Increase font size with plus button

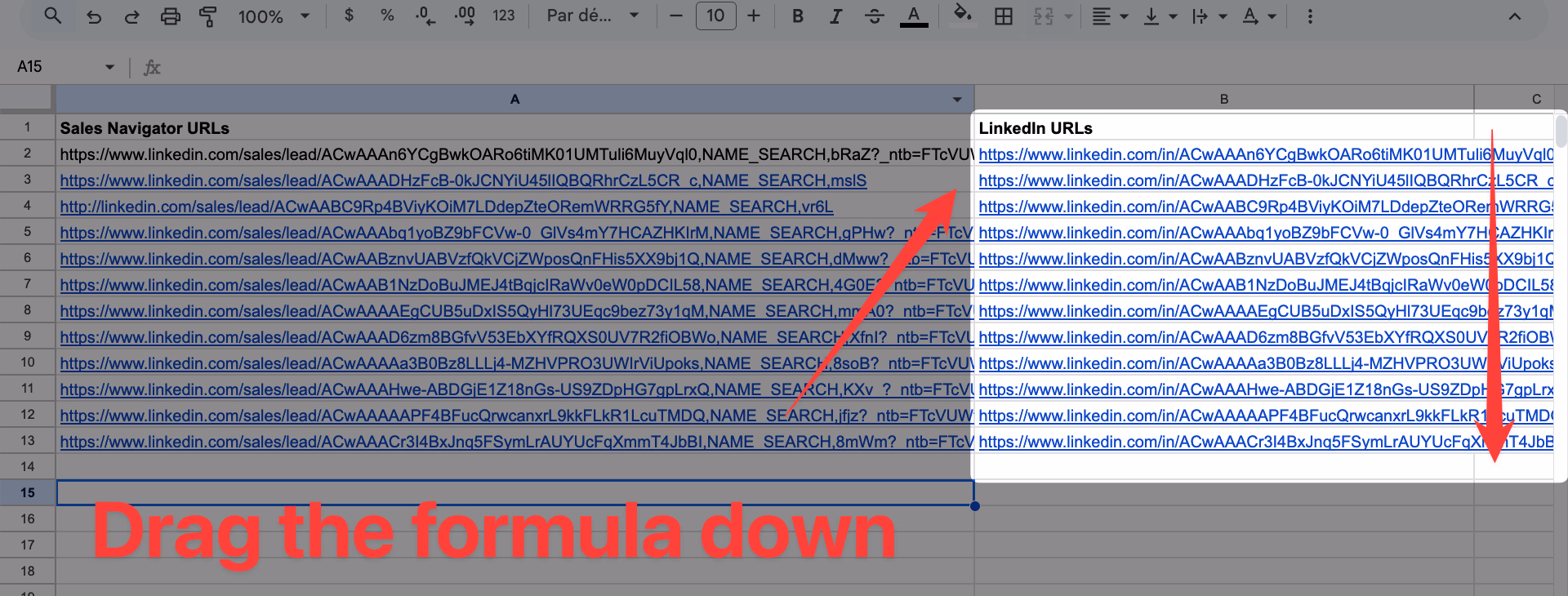(x=754, y=16)
